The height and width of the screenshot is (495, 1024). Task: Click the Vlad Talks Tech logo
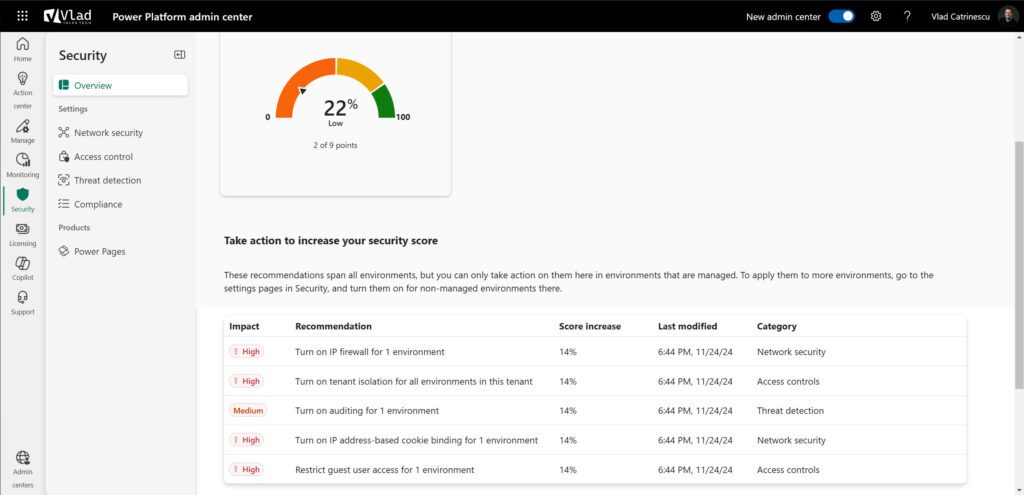pos(68,16)
